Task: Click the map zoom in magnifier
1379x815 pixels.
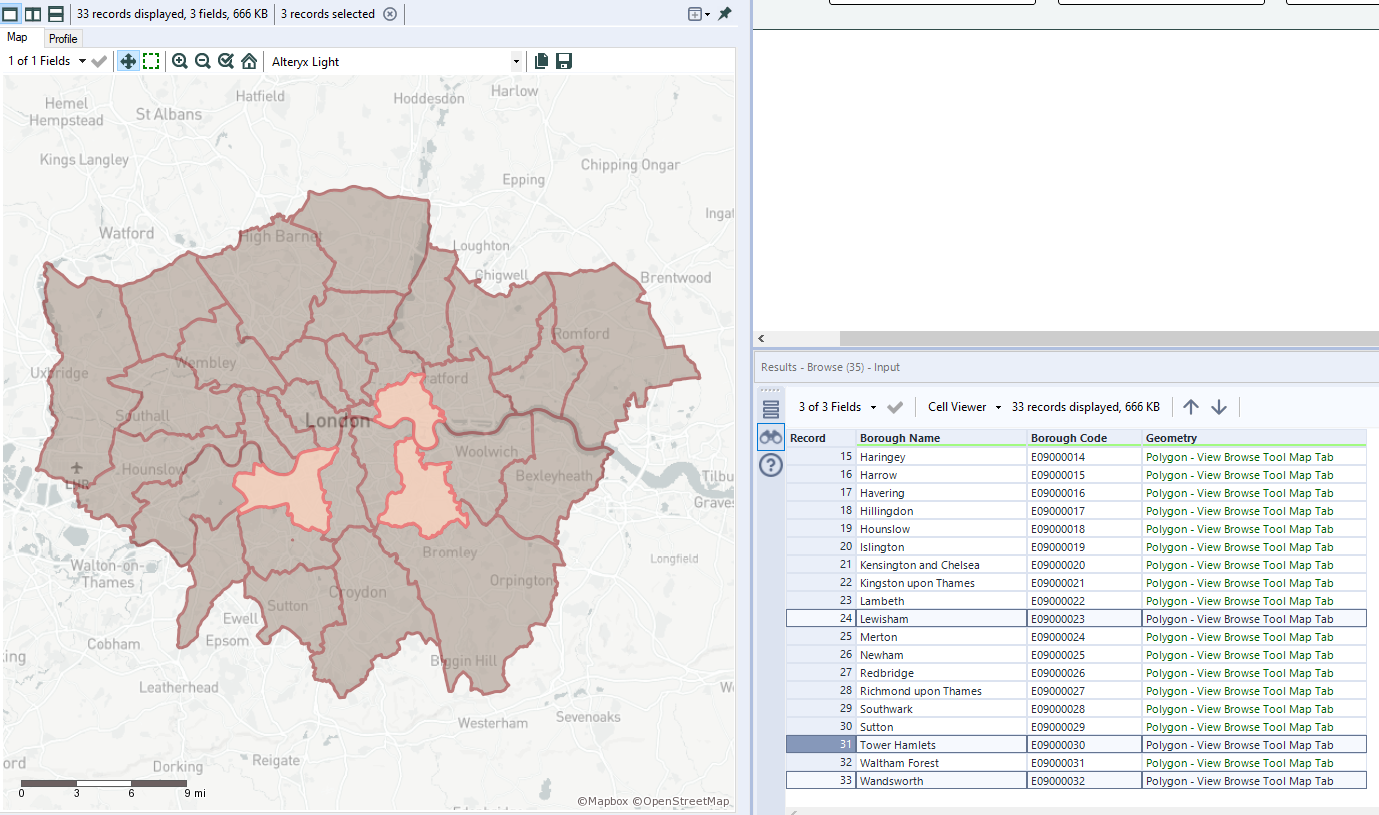Action: pyautogui.click(x=180, y=61)
